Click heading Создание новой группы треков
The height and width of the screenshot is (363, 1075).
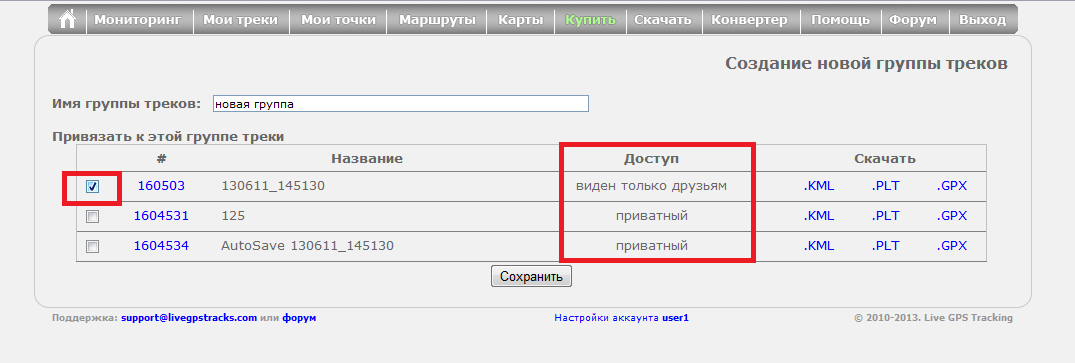(x=867, y=64)
